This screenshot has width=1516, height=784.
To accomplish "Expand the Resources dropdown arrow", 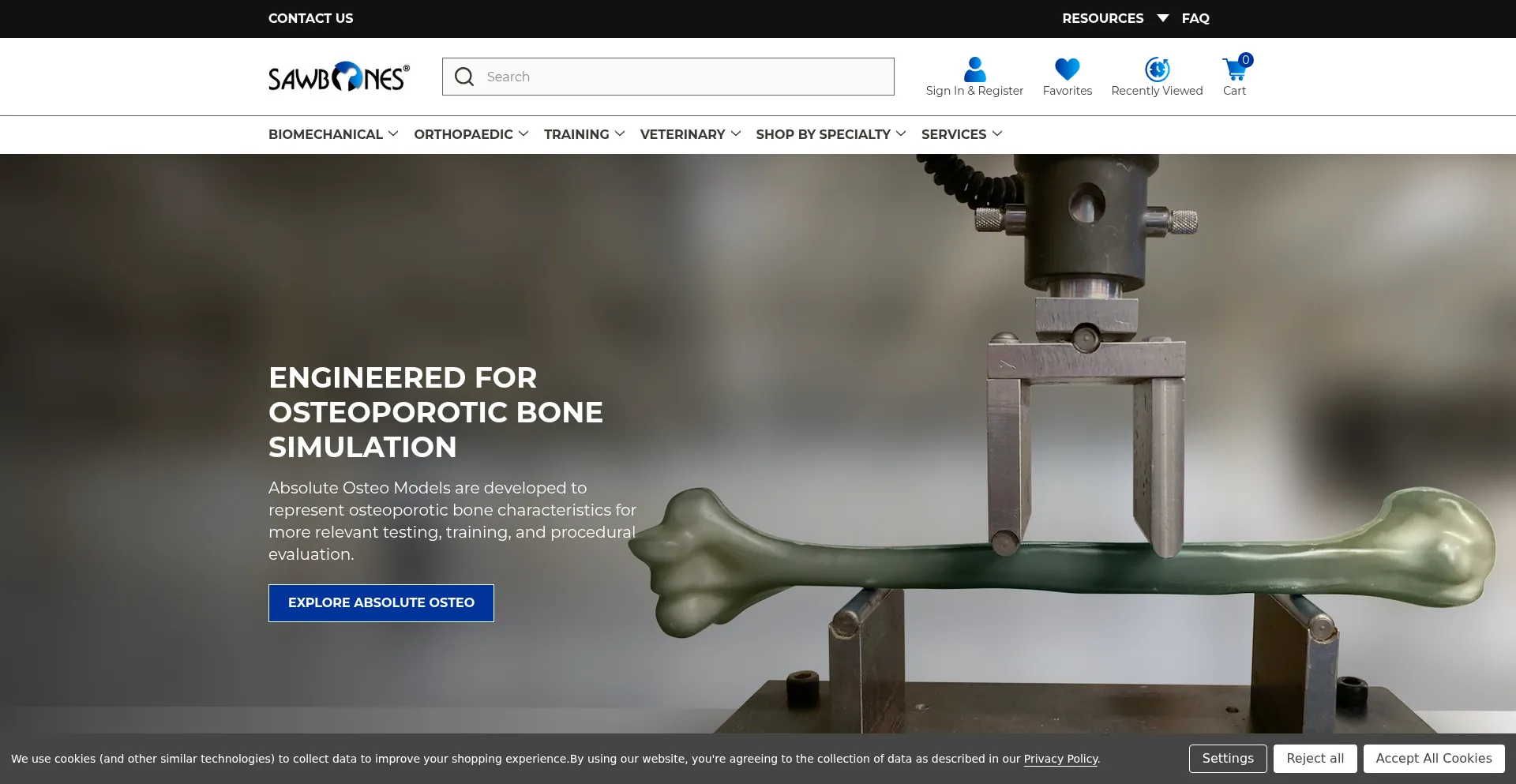I will point(1162,18).
